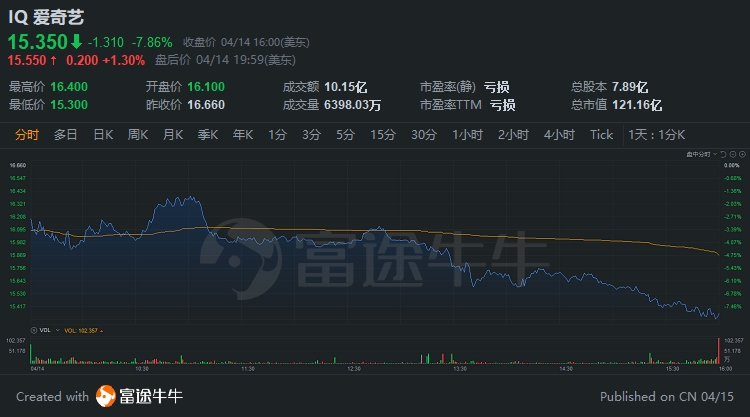
Task: Click the tall closing volume bar
Action: point(718,351)
